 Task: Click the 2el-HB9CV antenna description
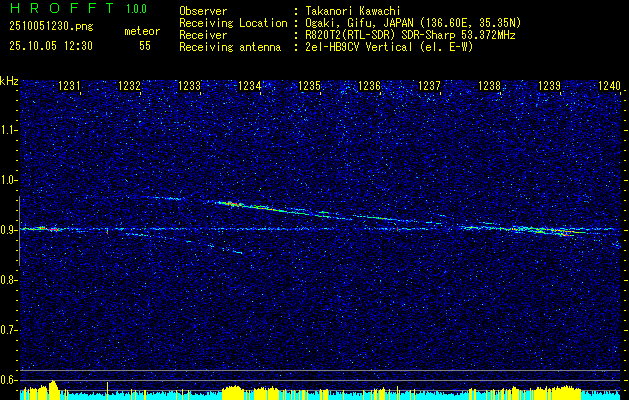coord(389,47)
